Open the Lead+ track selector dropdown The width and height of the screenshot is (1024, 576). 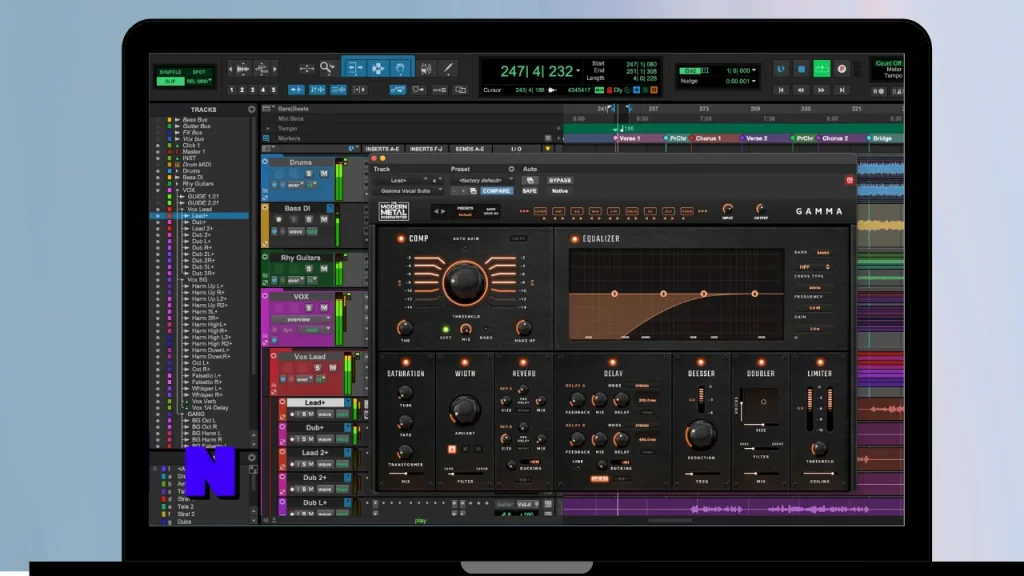pyautogui.click(x=402, y=180)
